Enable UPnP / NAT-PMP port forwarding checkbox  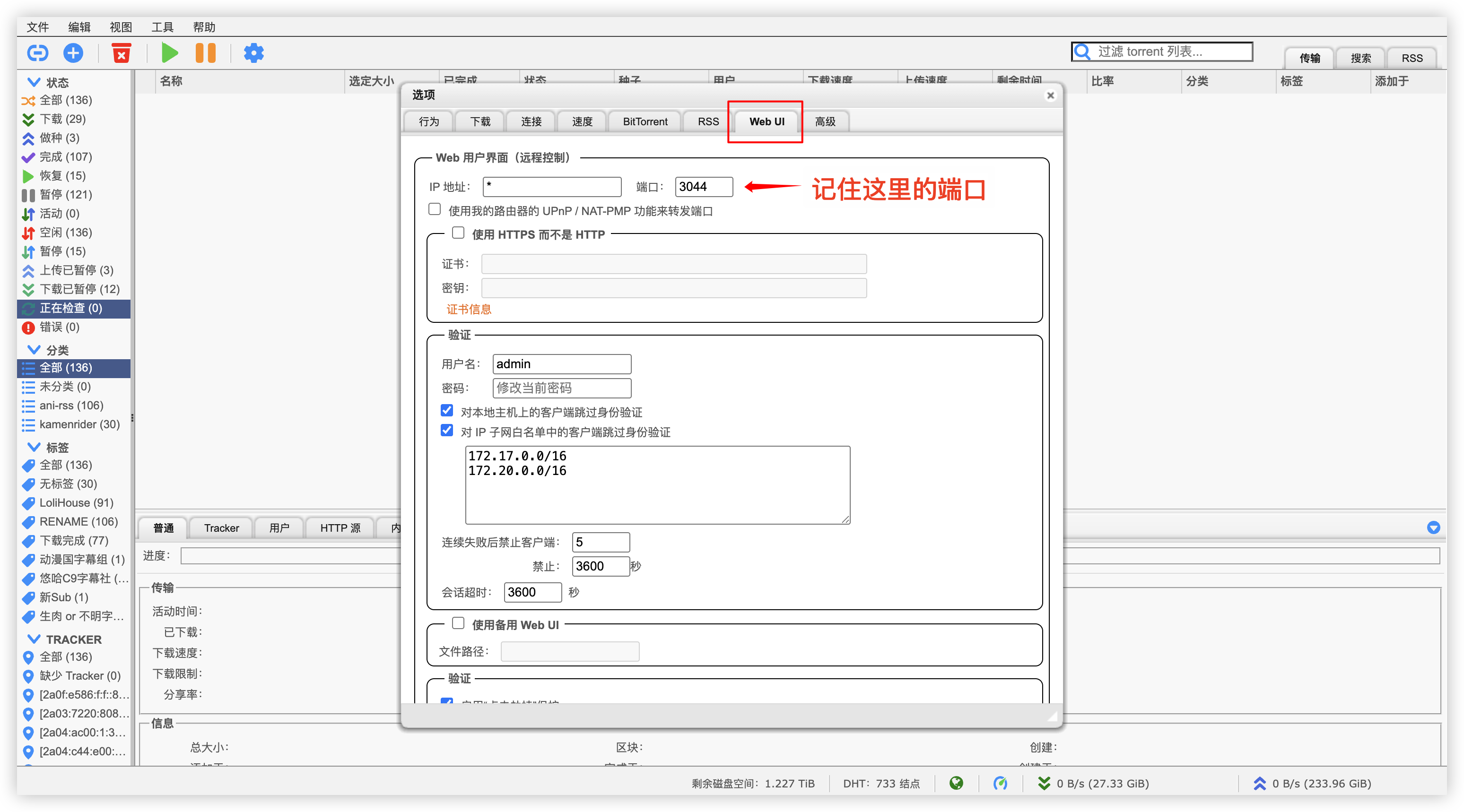[435, 209]
